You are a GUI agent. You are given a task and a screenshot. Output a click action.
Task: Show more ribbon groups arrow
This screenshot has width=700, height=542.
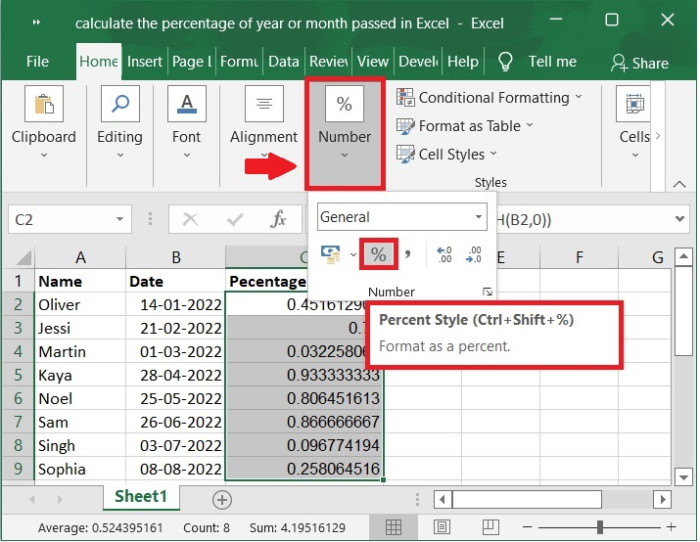pos(658,135)
